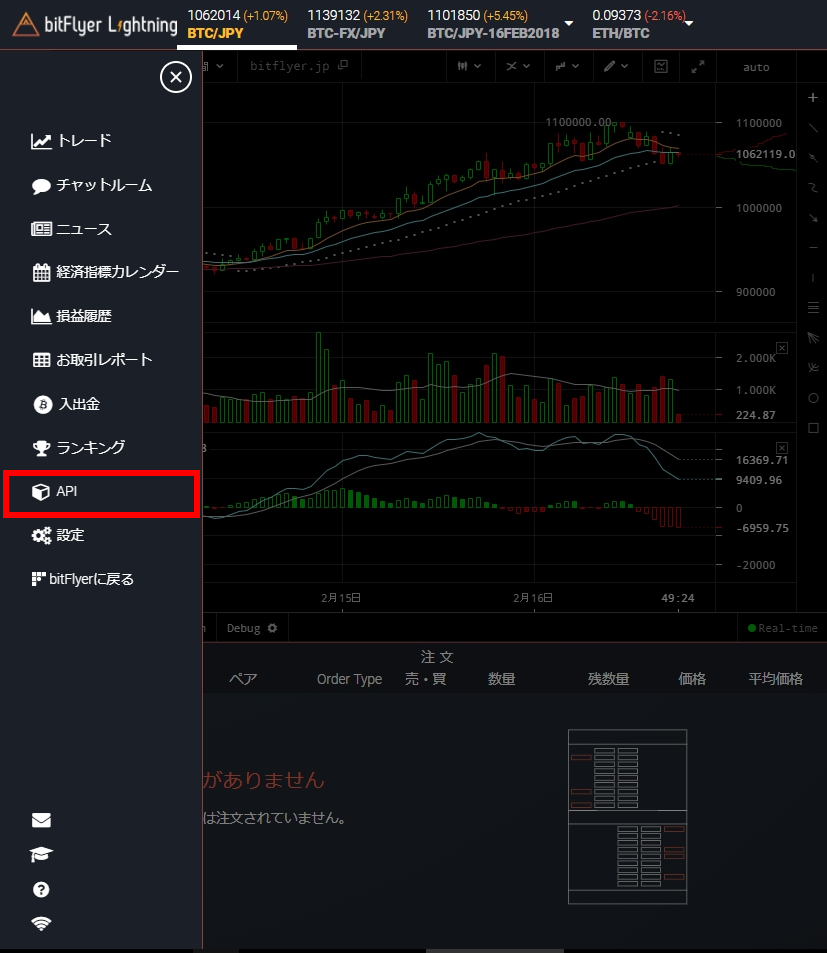Expand the futures contract dropdown arrow
Viewport: 827px width, 953px height.
coord(569,23)
